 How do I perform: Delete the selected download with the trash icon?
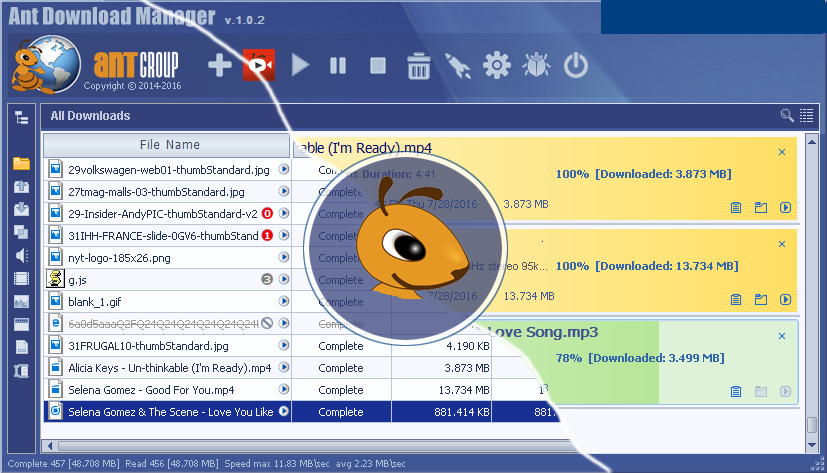point(418,65)
